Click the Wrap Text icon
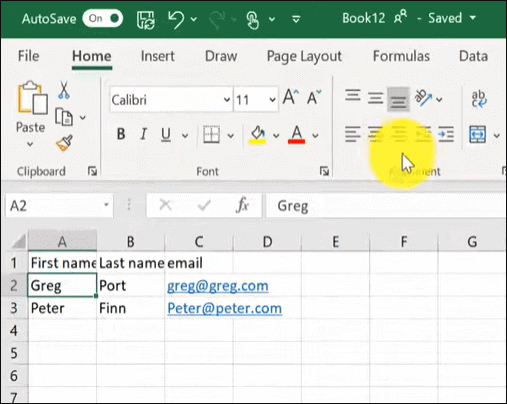The image size is (507, 404). 479,99
